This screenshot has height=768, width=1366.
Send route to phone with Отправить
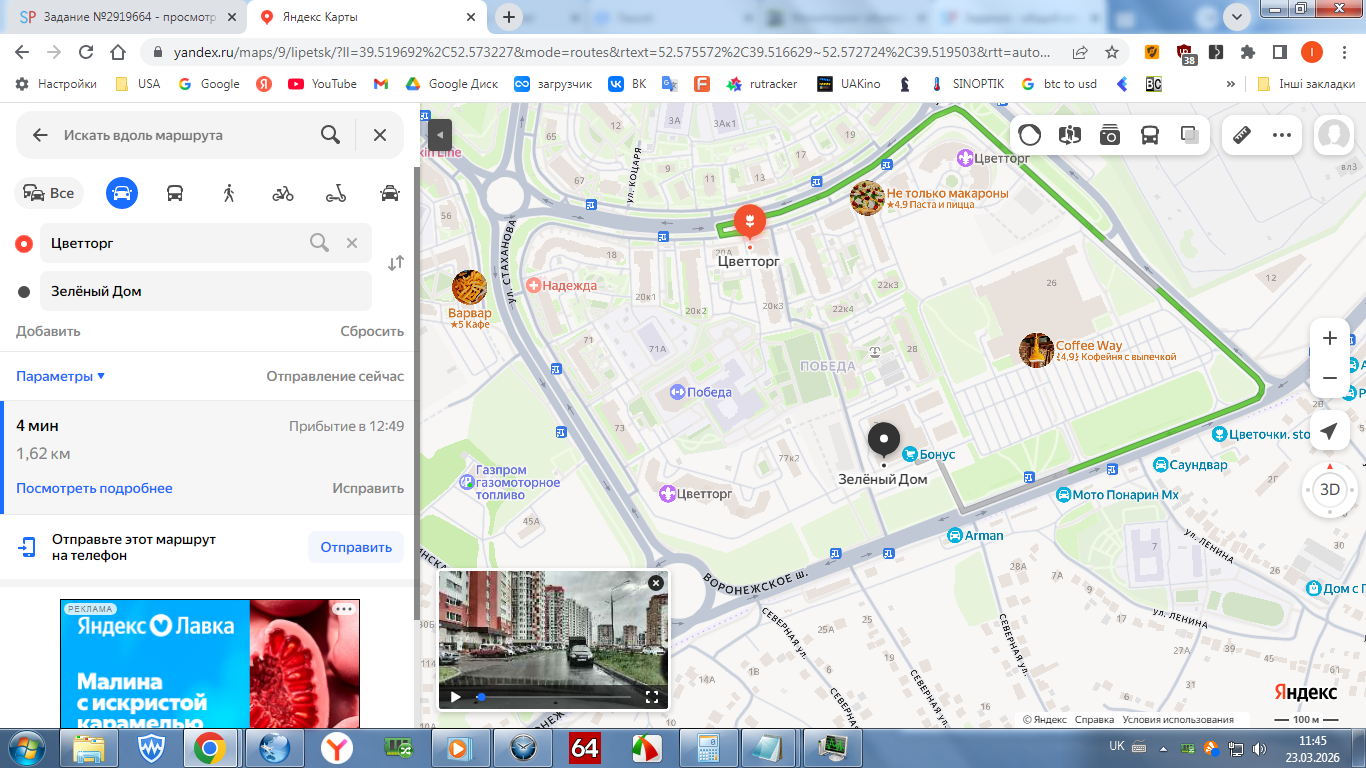coord(356,547)
